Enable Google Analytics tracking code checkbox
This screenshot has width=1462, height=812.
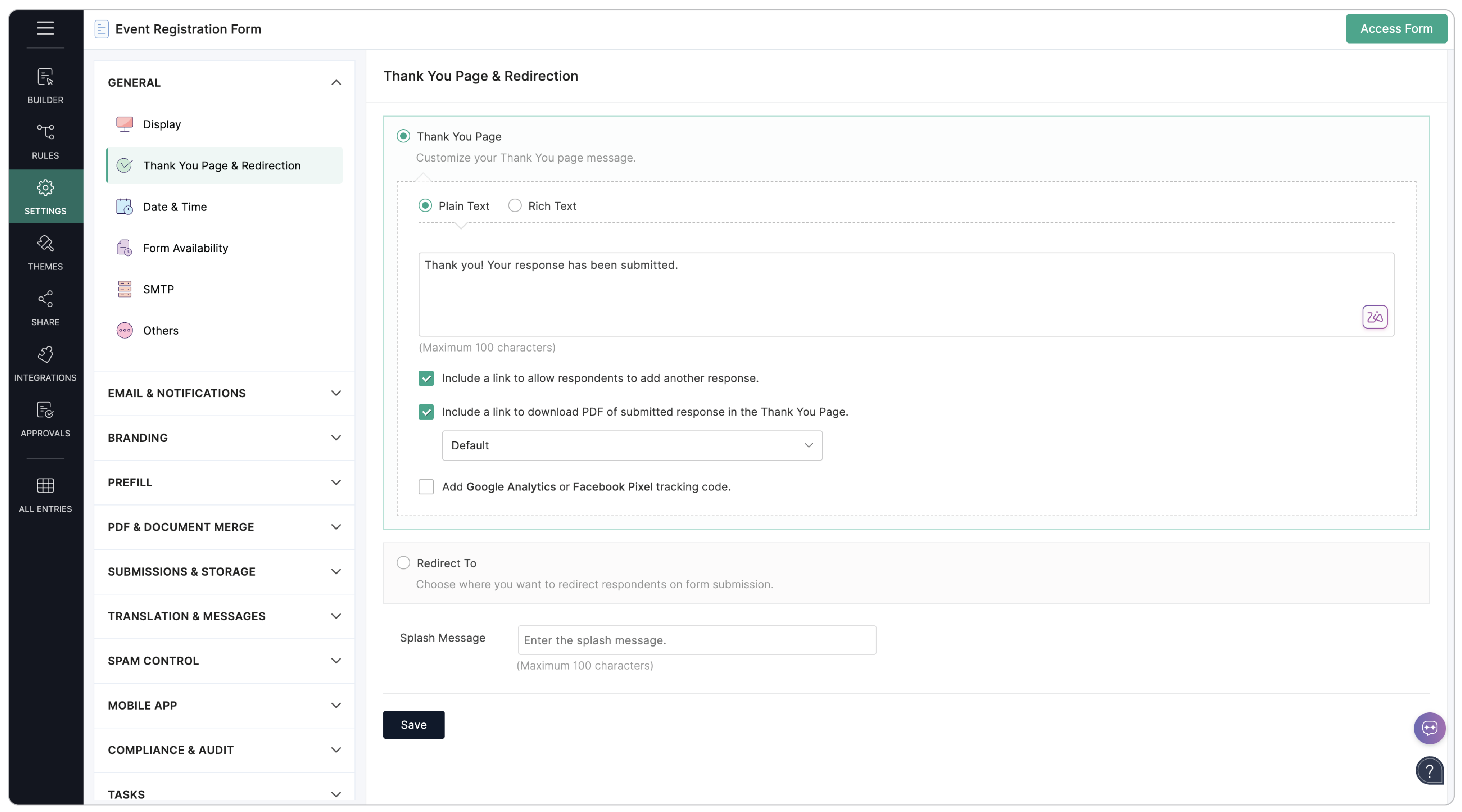click(x=426, y=487)
